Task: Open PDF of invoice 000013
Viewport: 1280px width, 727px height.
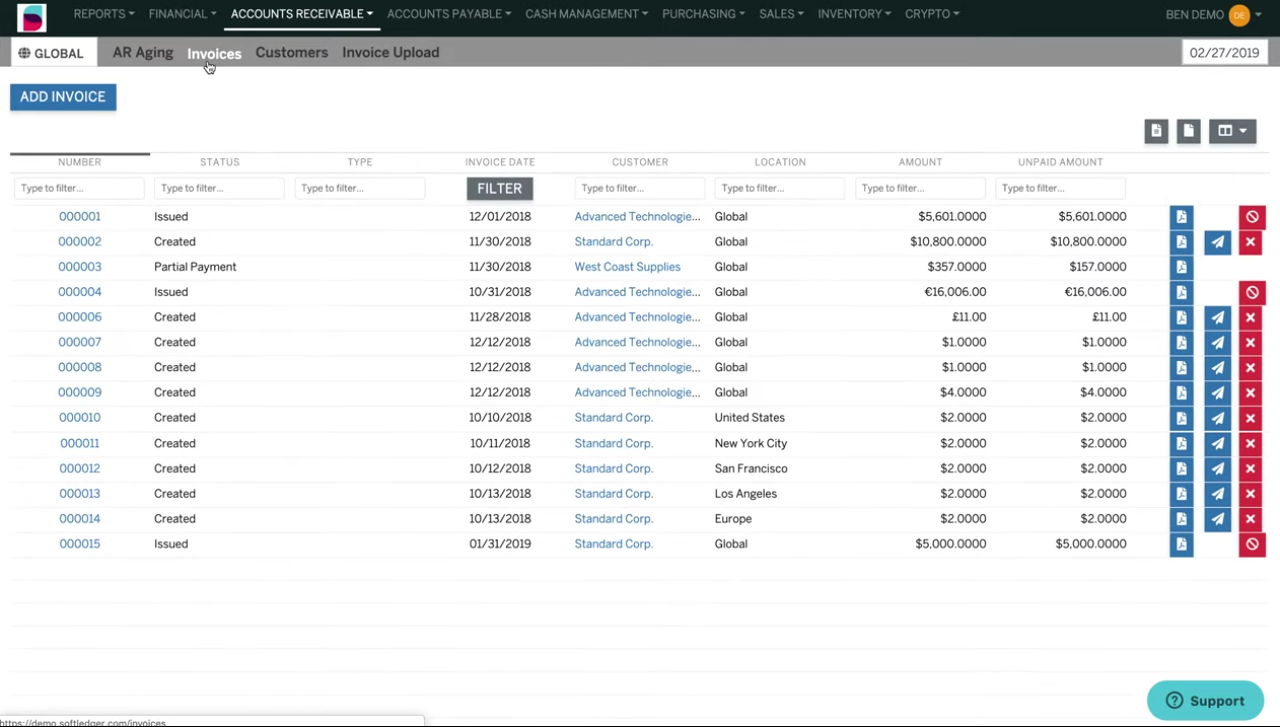Action: click(x=1181, y=494)
